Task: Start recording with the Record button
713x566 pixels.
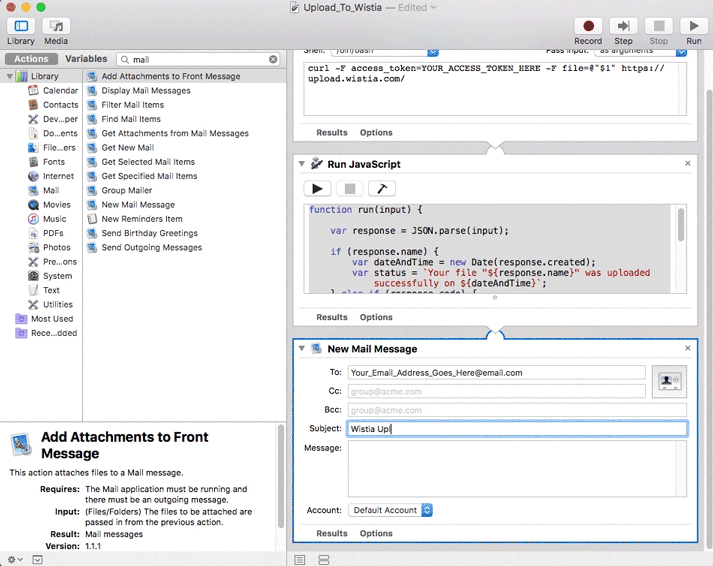Action: point(588,26)
